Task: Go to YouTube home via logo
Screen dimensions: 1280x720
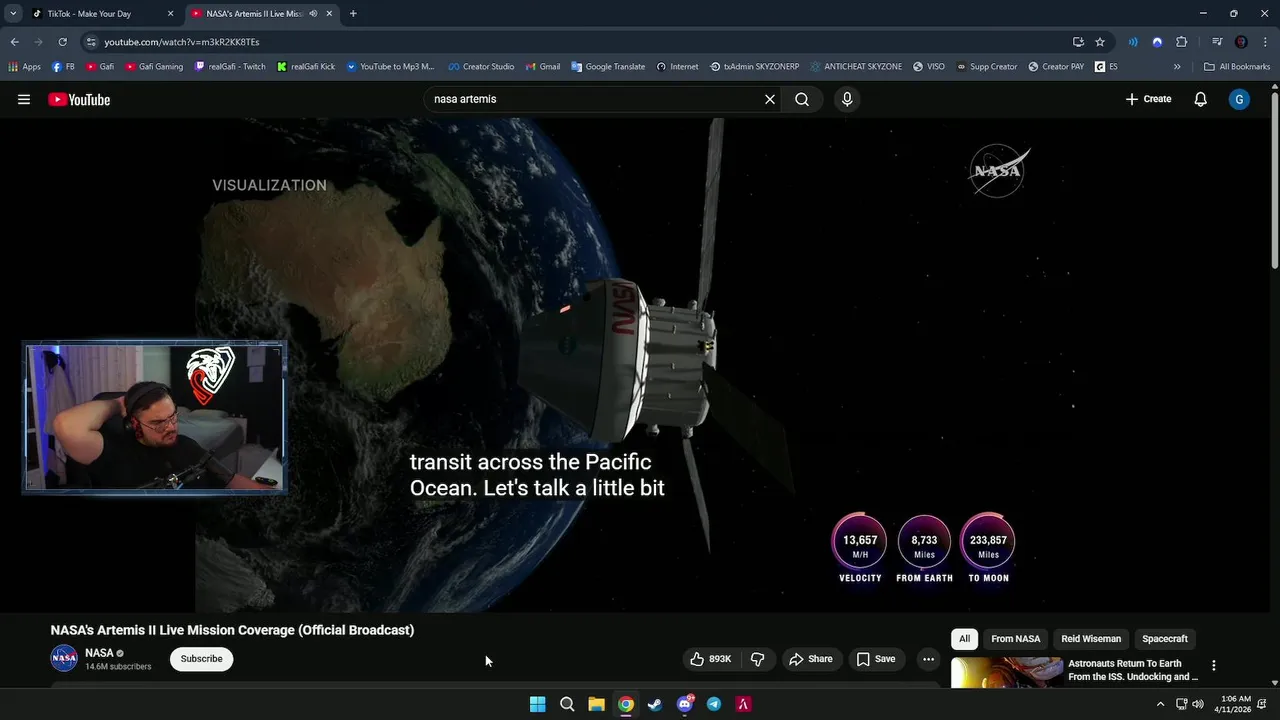Action: tap(79, 99)
